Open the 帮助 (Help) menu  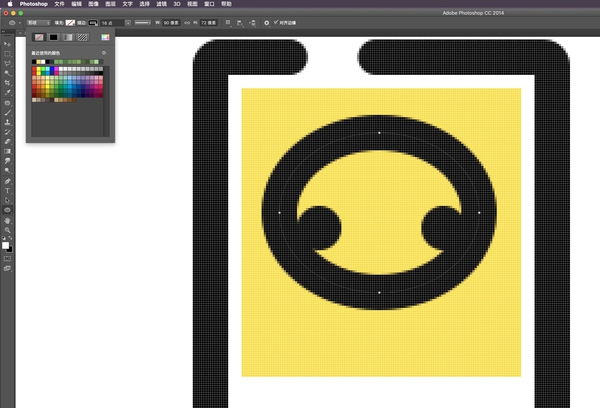tap(227, 4)
